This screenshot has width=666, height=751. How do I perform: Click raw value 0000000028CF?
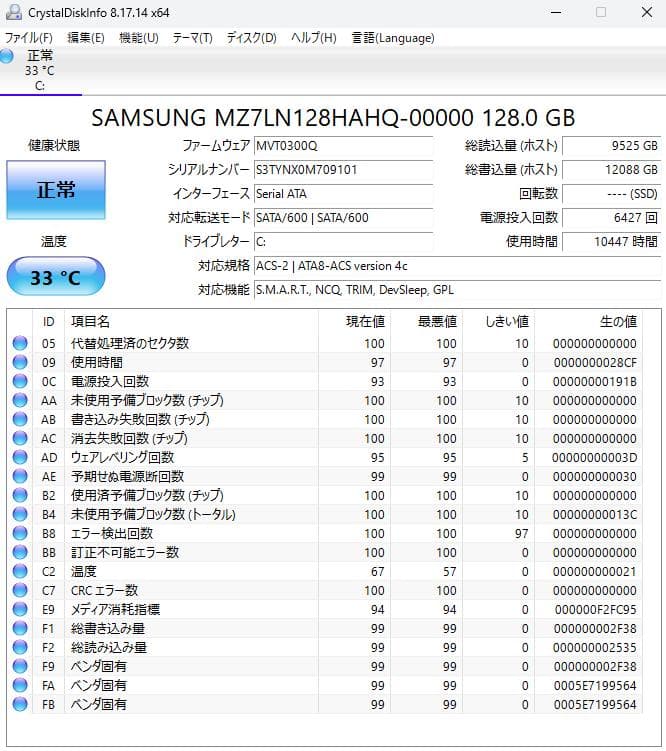pos(596,363)
